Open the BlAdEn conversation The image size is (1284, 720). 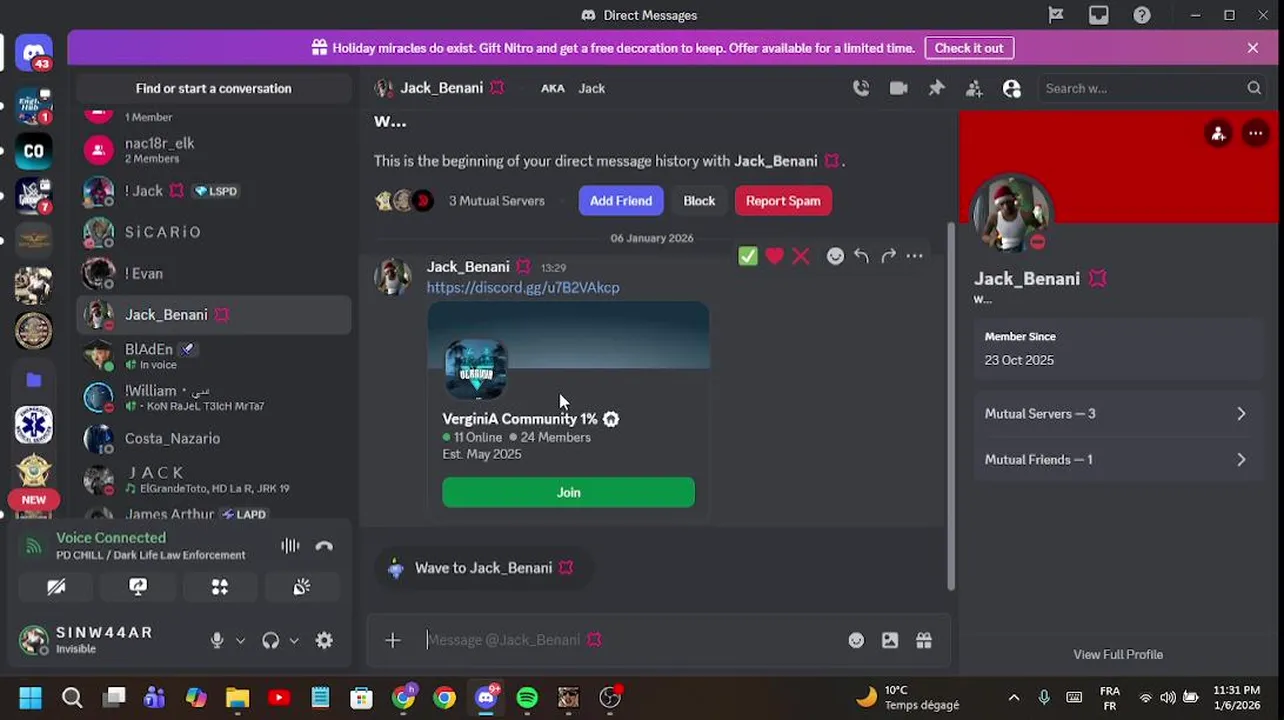click(x=213, y=356)
